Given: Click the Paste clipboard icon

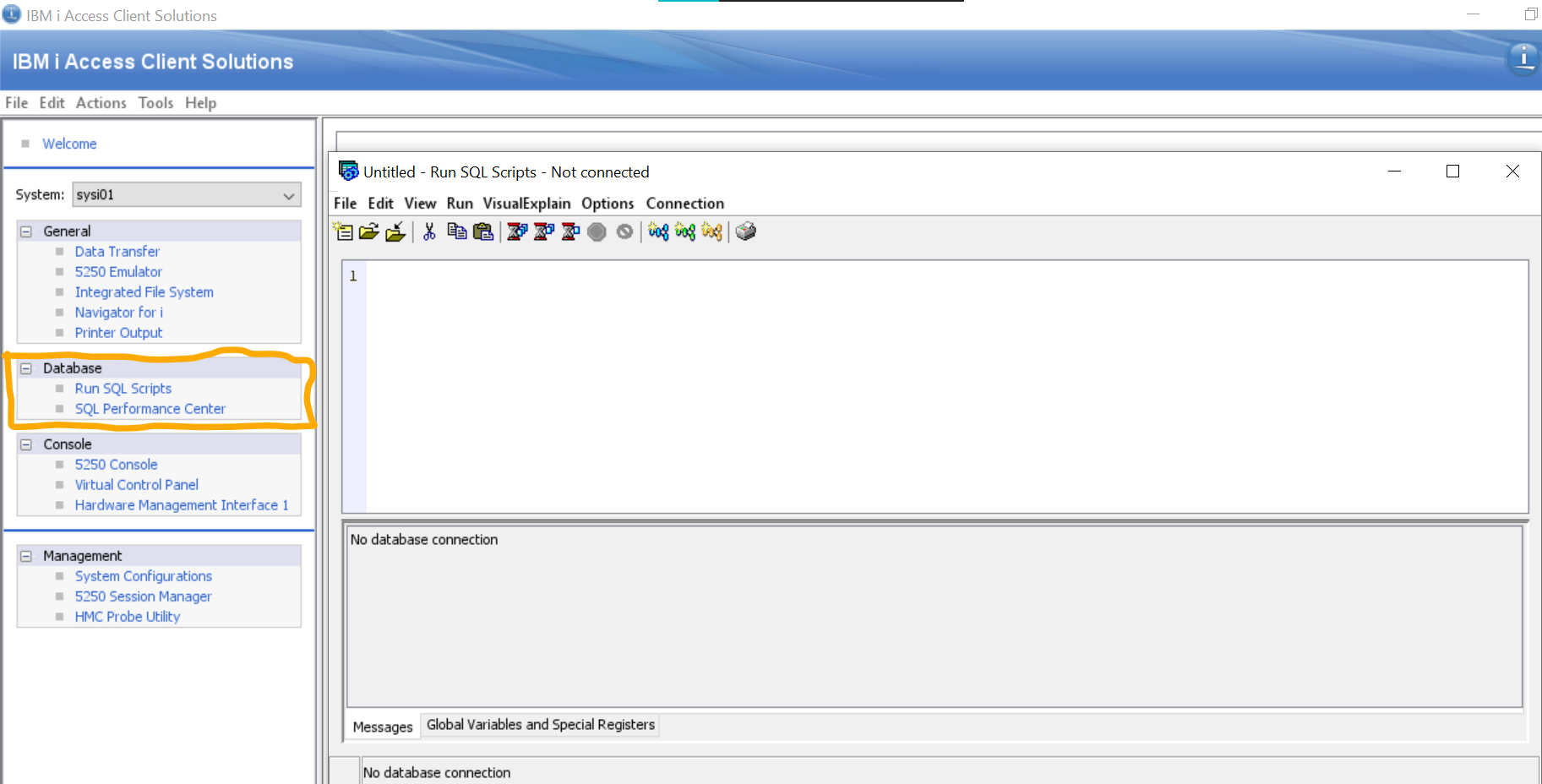Looking at the screenshot, I should click(x=483, y=231).
